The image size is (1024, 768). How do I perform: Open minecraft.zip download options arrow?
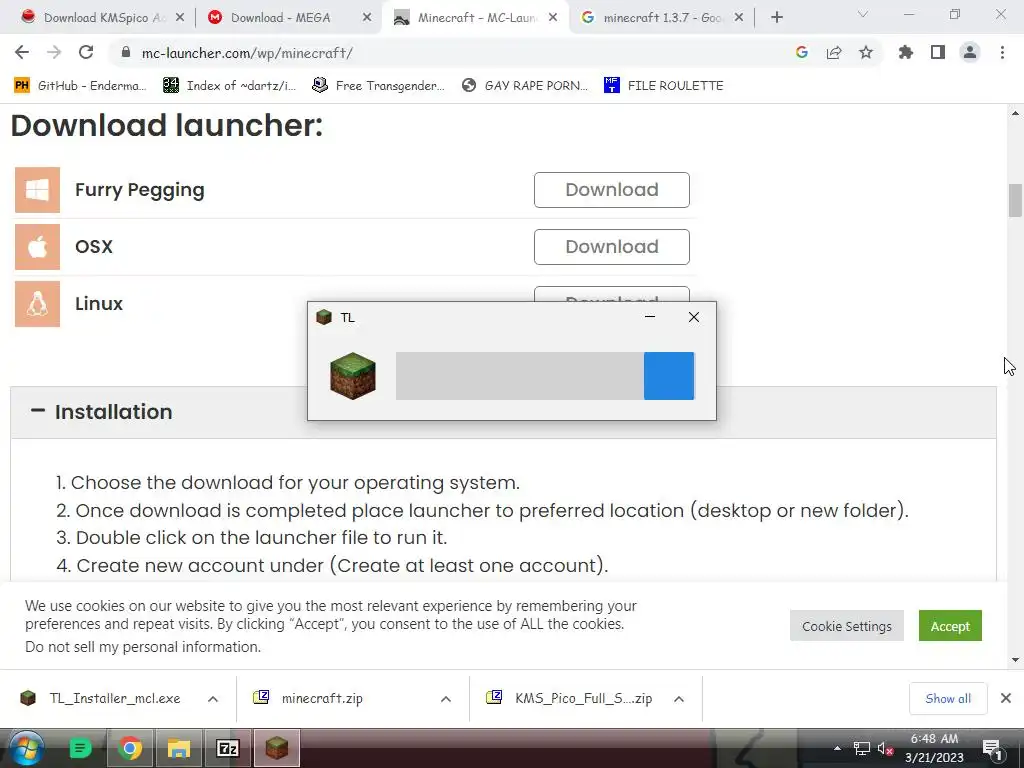click(x=445, y=699)
